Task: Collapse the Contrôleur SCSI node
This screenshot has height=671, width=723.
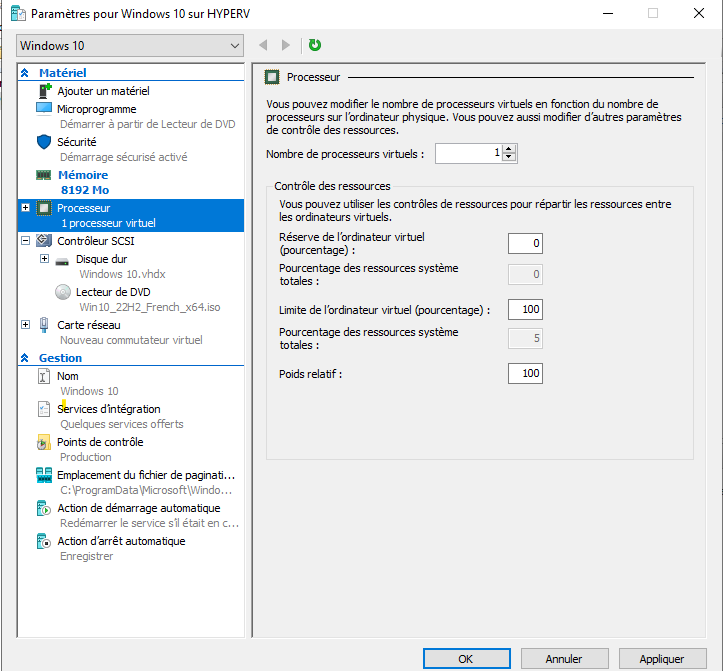Action: pos(25,241)
